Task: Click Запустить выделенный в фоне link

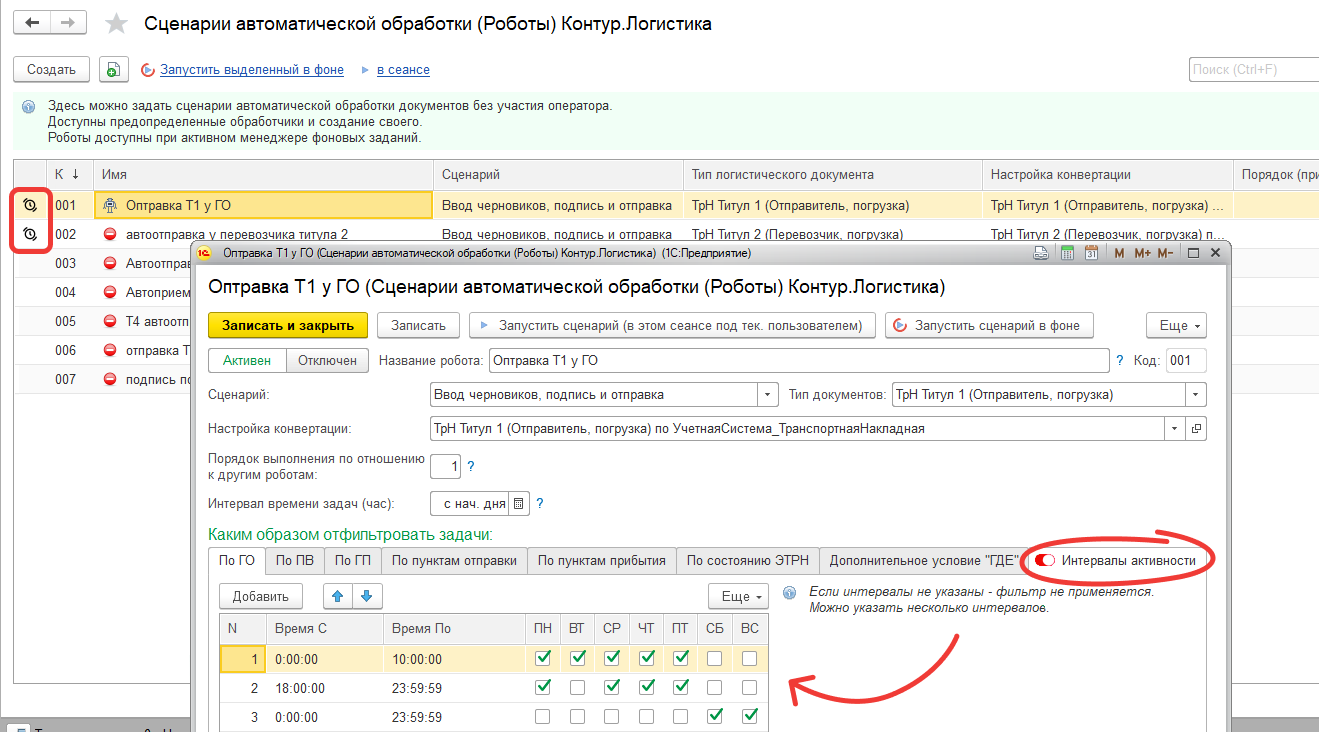Action: [x=251, y=70]
